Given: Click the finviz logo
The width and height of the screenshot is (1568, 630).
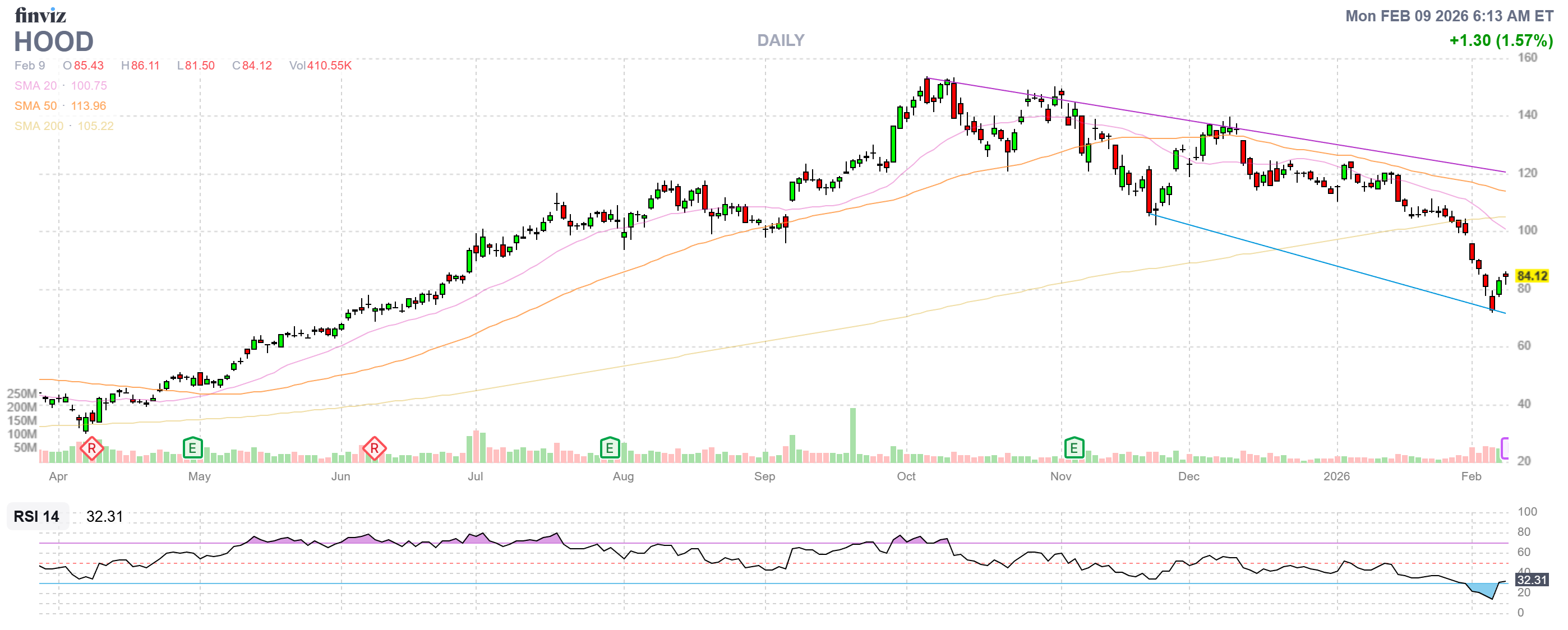Looking at the screenshot, I should [x=40, y=15].
